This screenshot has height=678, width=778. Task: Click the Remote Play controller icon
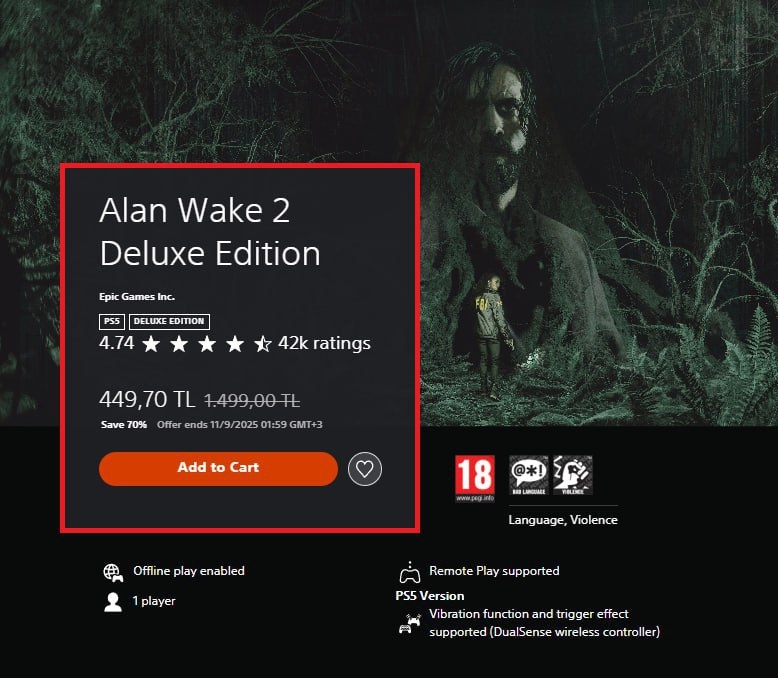point(410,572)
